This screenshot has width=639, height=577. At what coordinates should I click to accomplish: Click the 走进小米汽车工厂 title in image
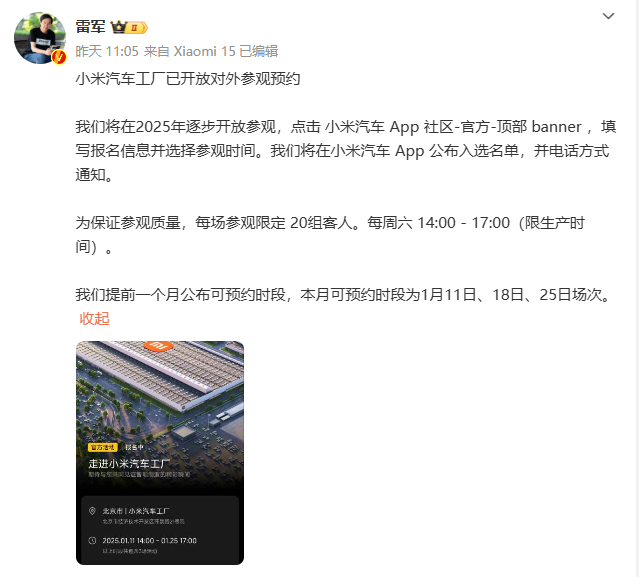pyautogui.click(x=129, y=464)
